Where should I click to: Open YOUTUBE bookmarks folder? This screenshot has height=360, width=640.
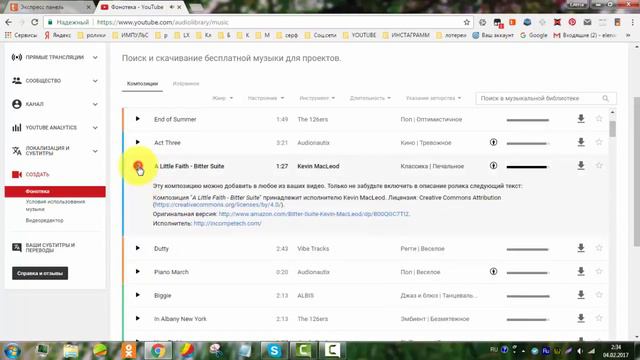point(360,35)
